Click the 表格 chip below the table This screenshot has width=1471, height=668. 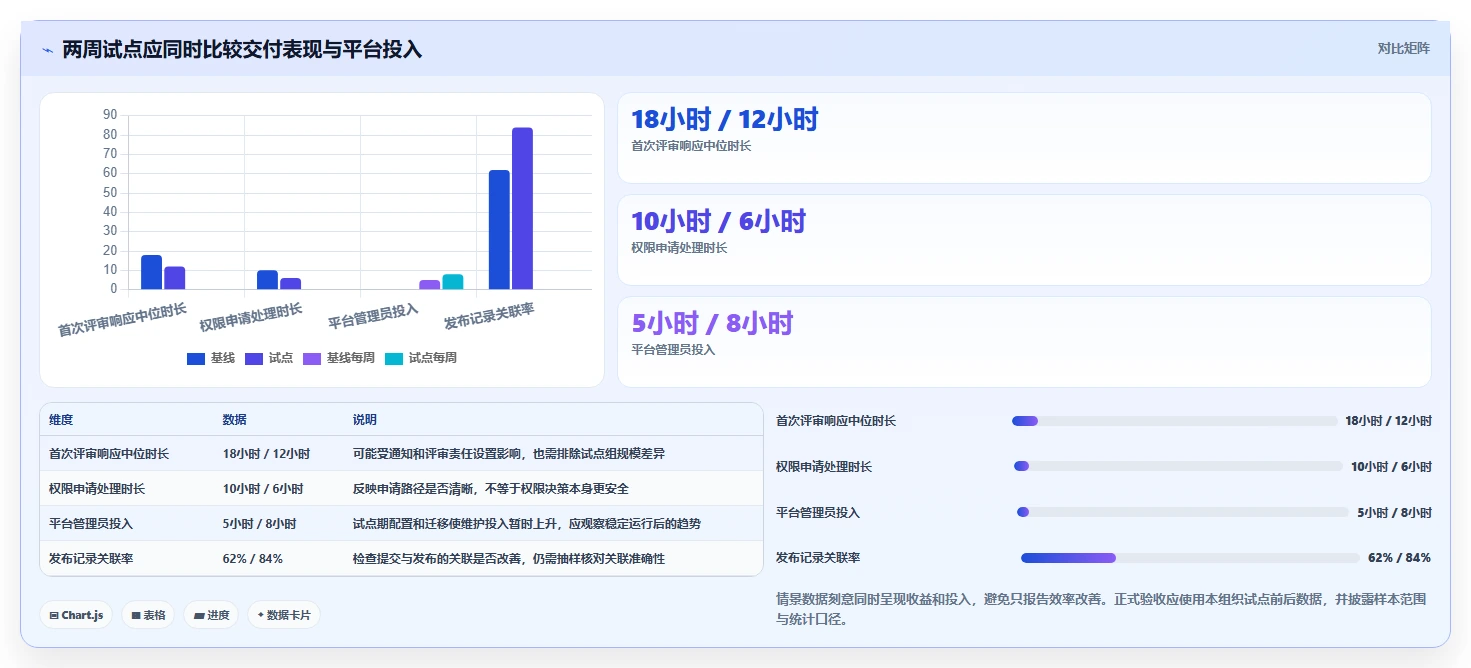click(149, 615)
